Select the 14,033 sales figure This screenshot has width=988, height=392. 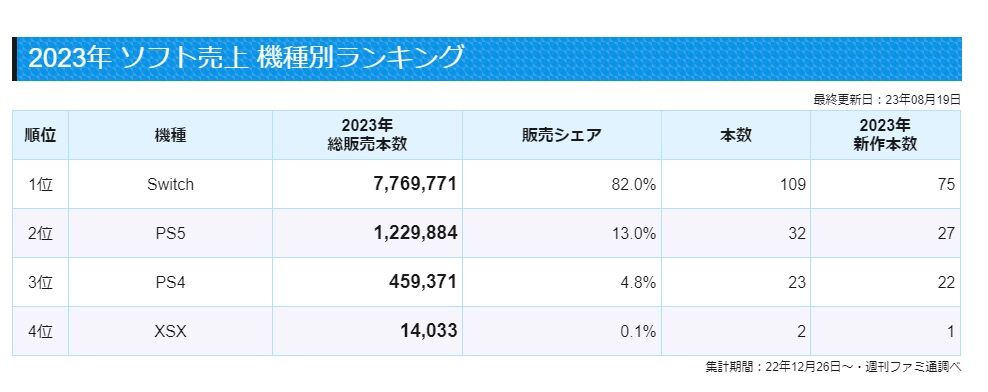tap(428, 331)
